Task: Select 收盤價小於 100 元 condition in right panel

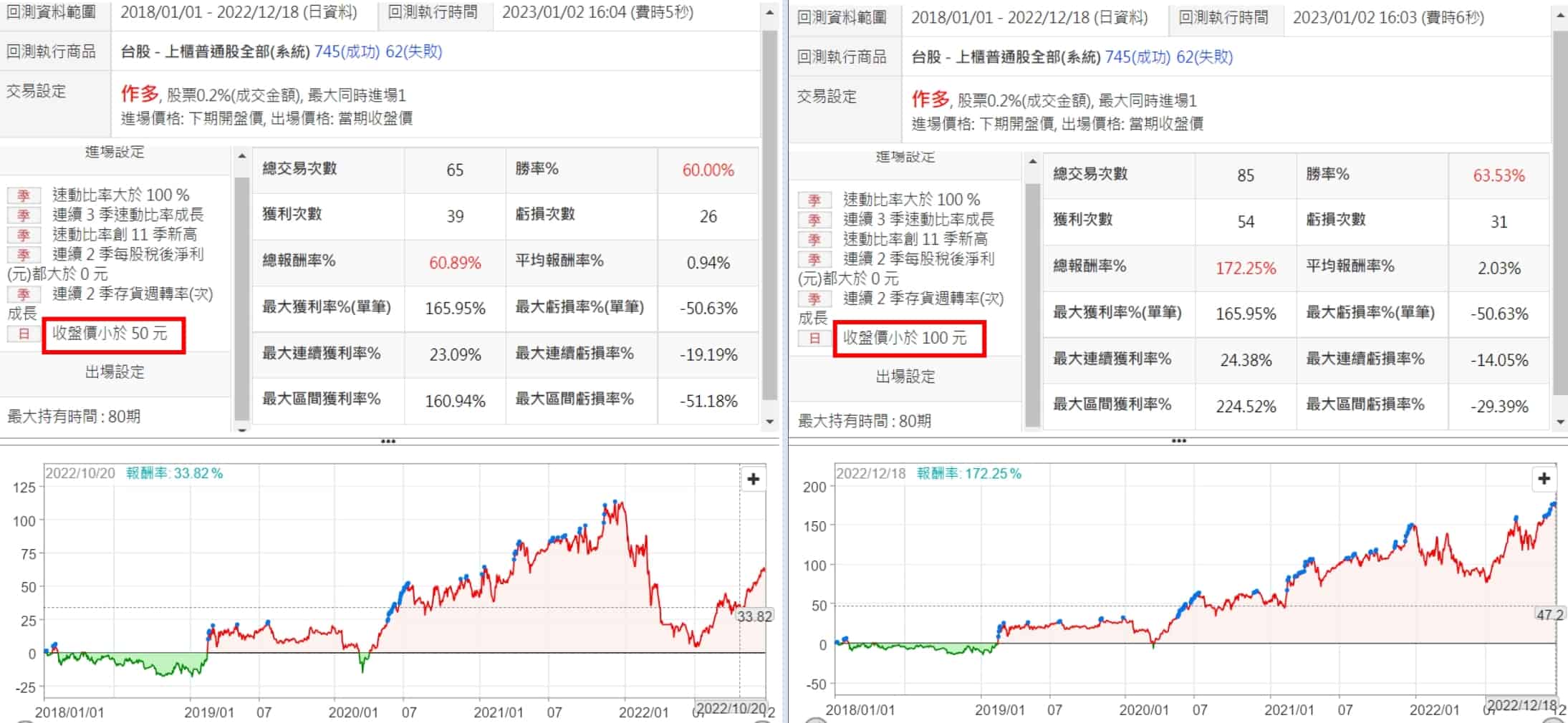Action: 904,338
